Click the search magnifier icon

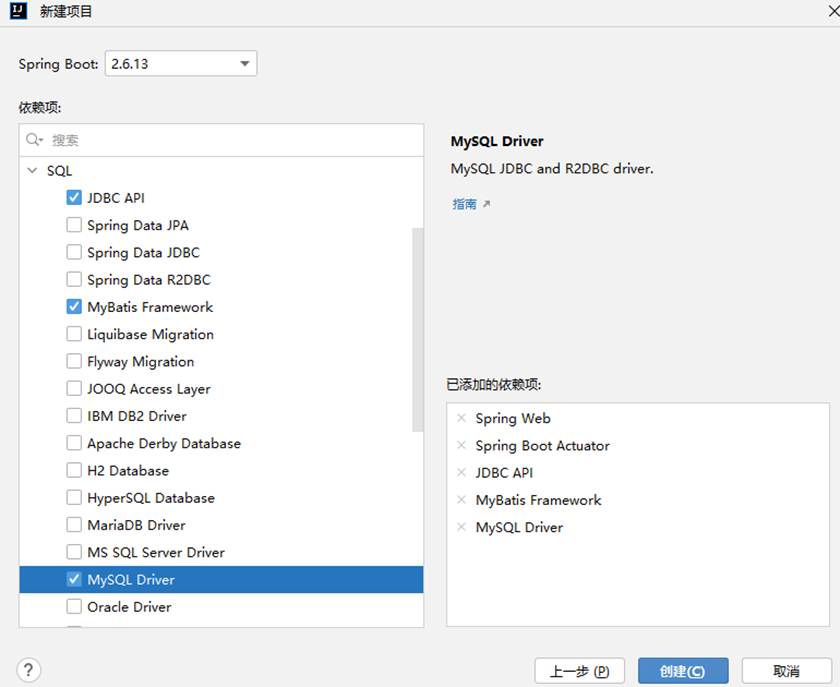(33, 140)
